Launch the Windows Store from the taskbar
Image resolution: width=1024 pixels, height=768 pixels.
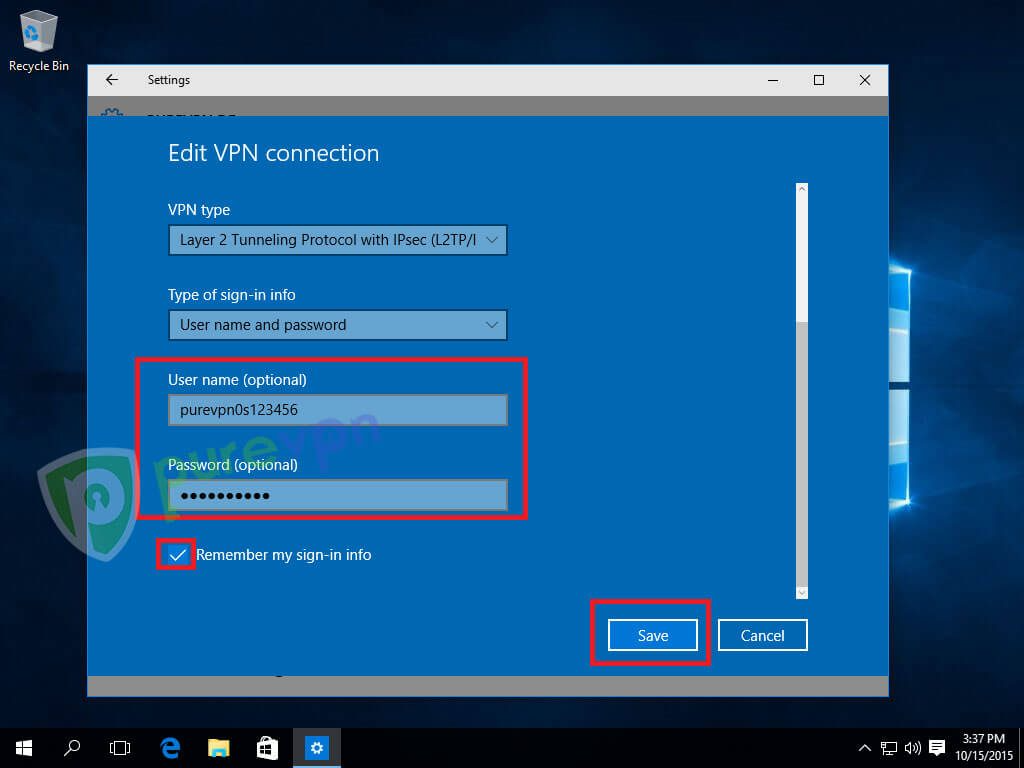tap(266, 747)
